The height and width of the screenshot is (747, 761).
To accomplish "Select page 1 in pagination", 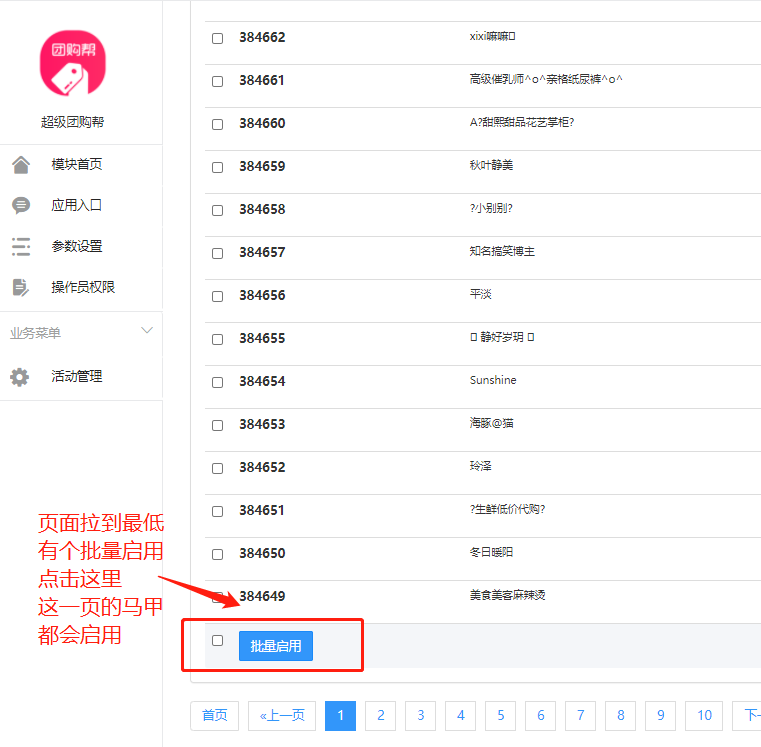I will pyautogui.click(x=340, y=715).
